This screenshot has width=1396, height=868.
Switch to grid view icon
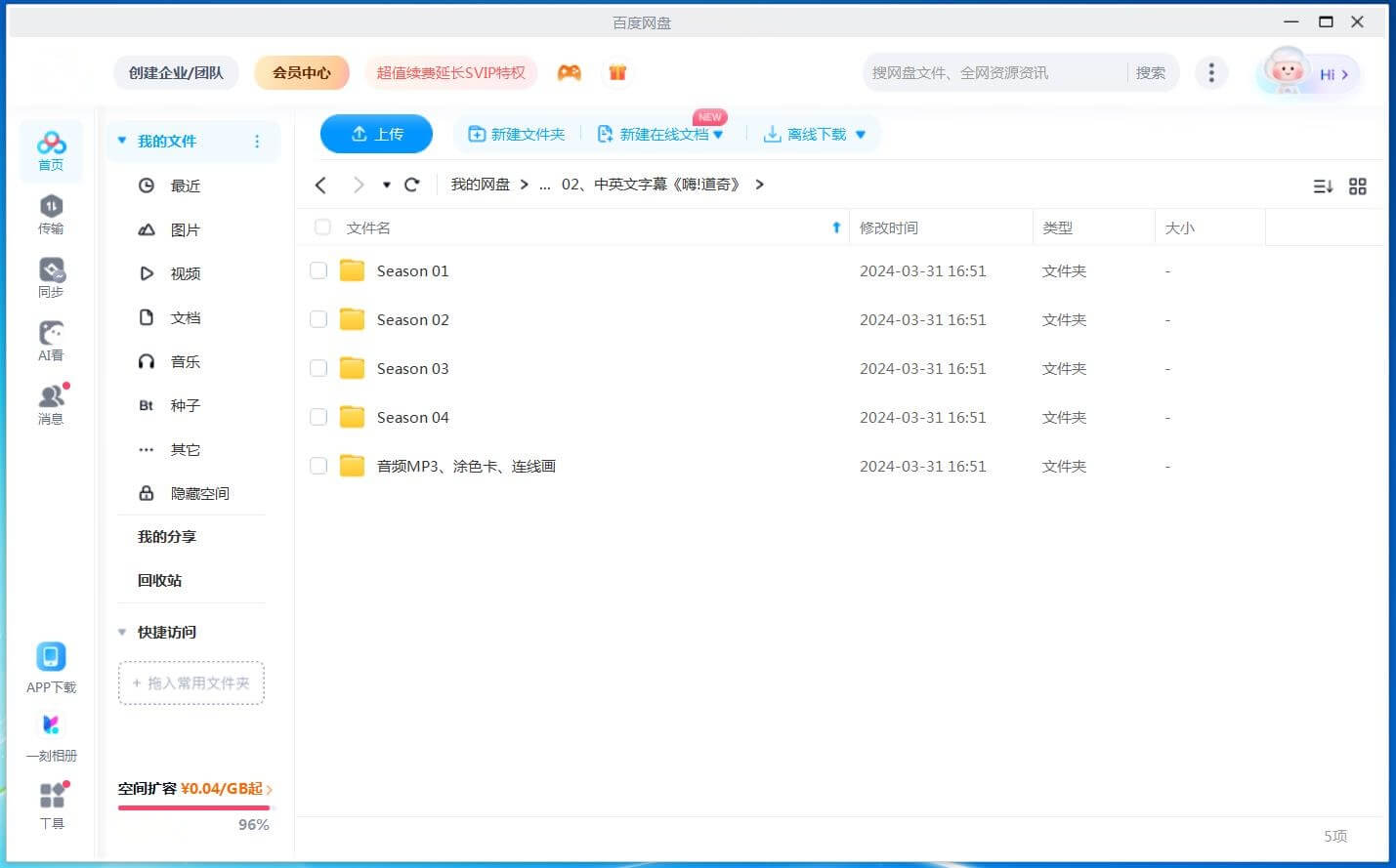pyautogui.click(x=1357, y=186)
